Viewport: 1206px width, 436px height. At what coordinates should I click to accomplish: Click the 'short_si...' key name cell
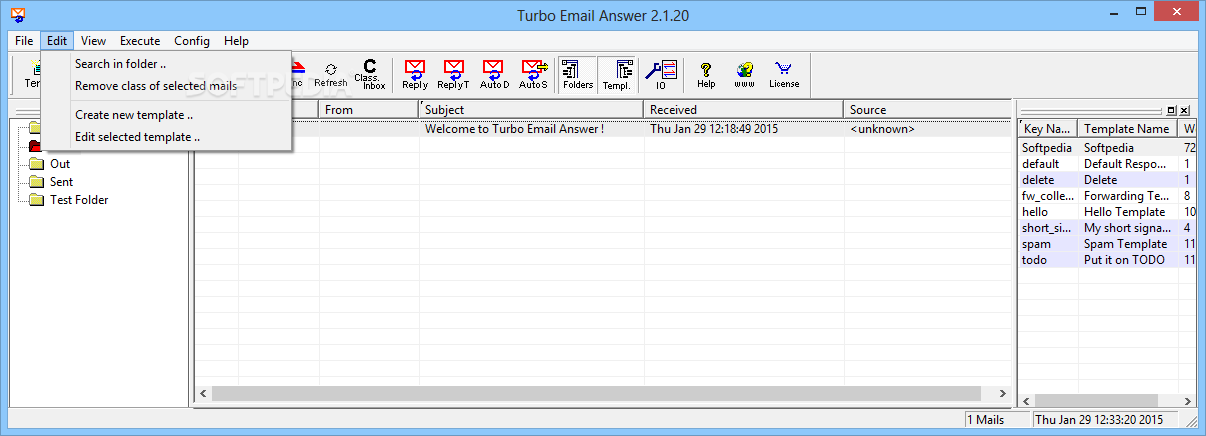(x=1047, y=227)
